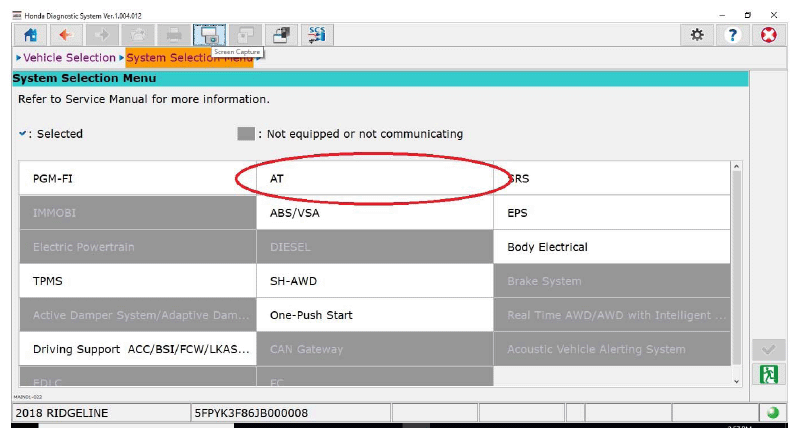Viewport: 799px width, 437px height.
Task: Click the greyed DIESEL cell
Action: 375,247
